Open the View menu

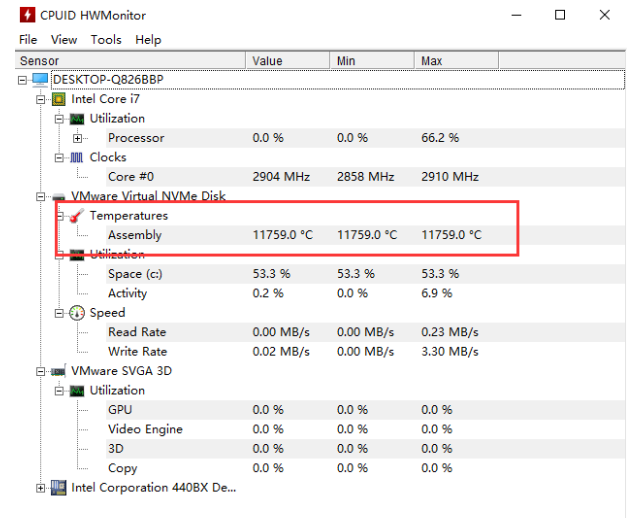coord(64,40)
